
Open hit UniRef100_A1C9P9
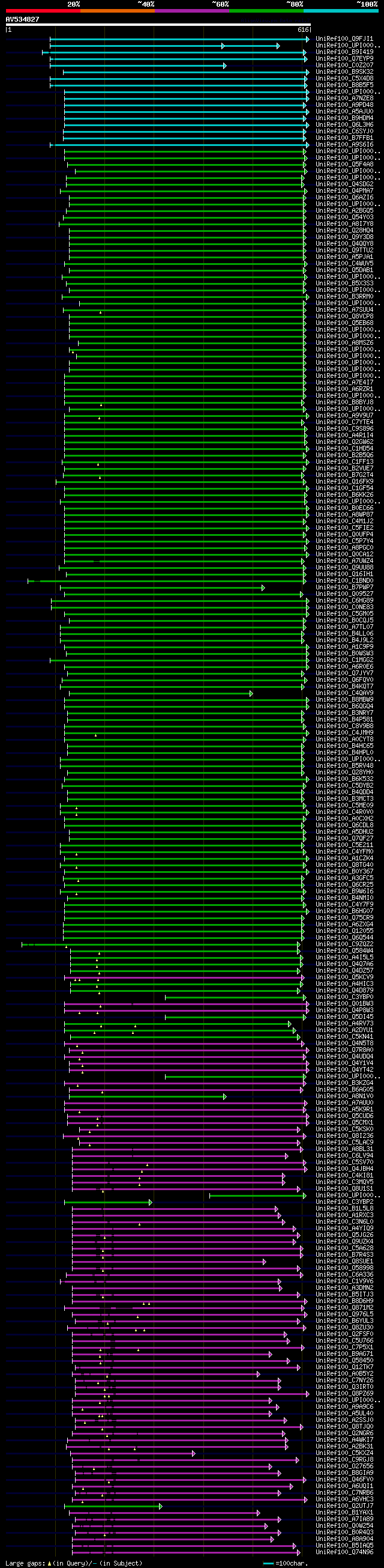pos(344,647)
